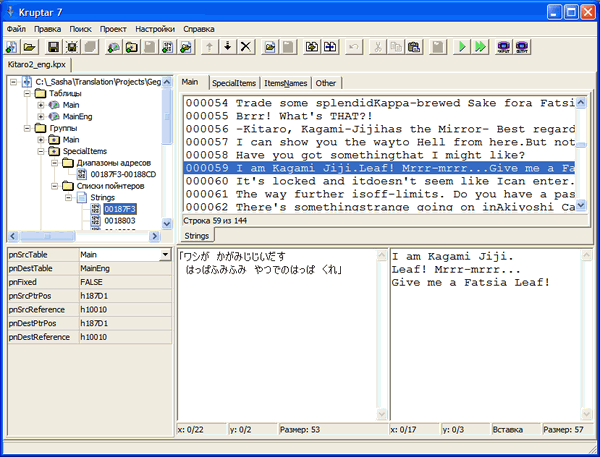Select tree item 0018803

(x=120, y=220)
